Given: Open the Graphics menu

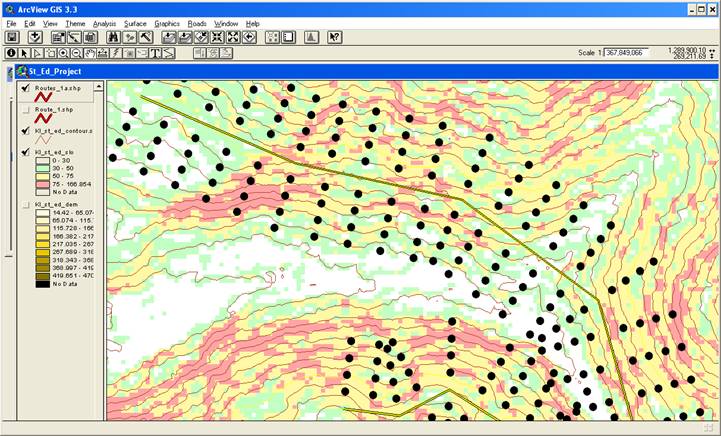Looking at the screenshot, I should point(167,22).
